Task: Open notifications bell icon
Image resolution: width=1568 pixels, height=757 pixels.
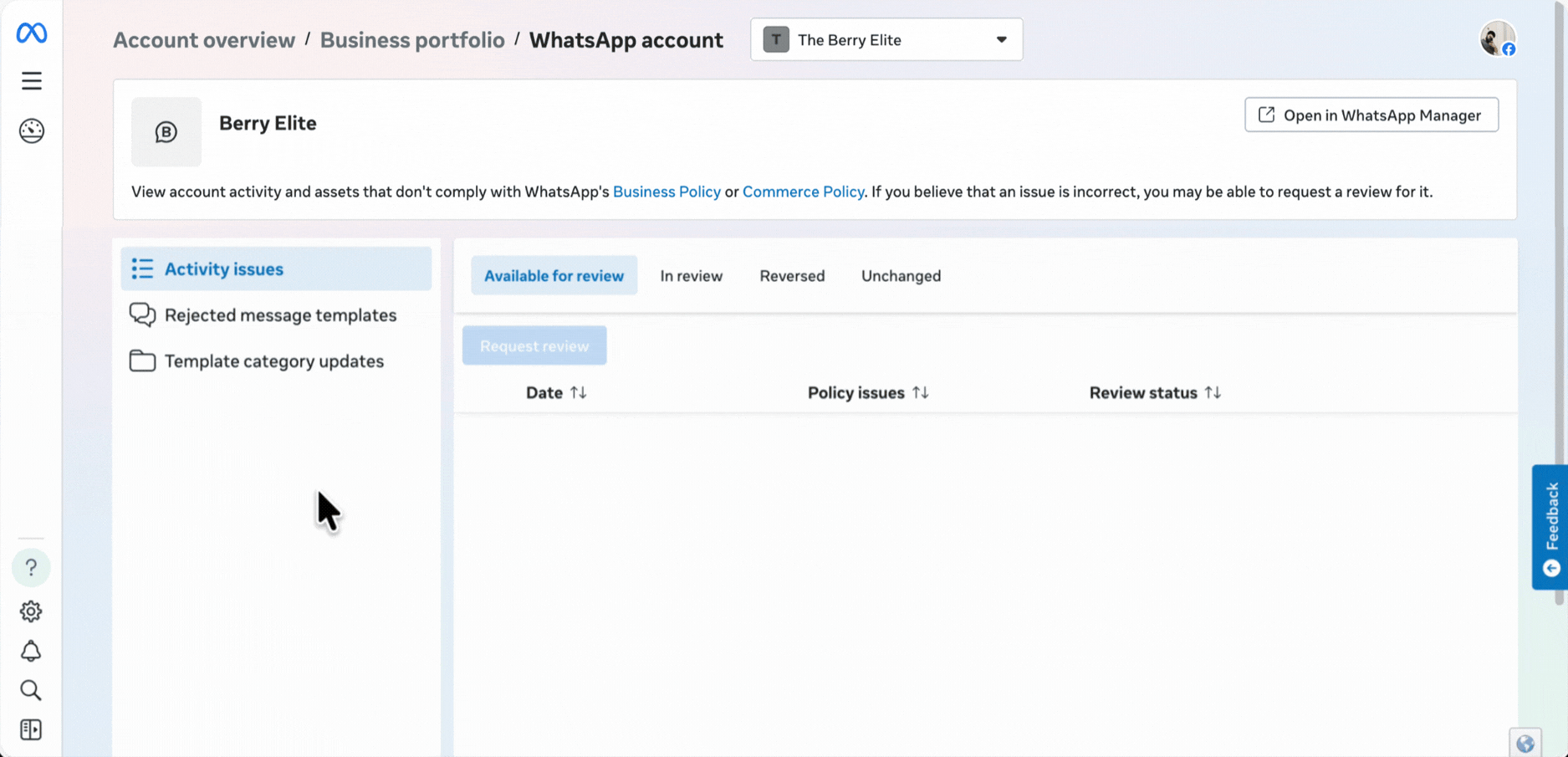Action: click(x=31, y=652)
